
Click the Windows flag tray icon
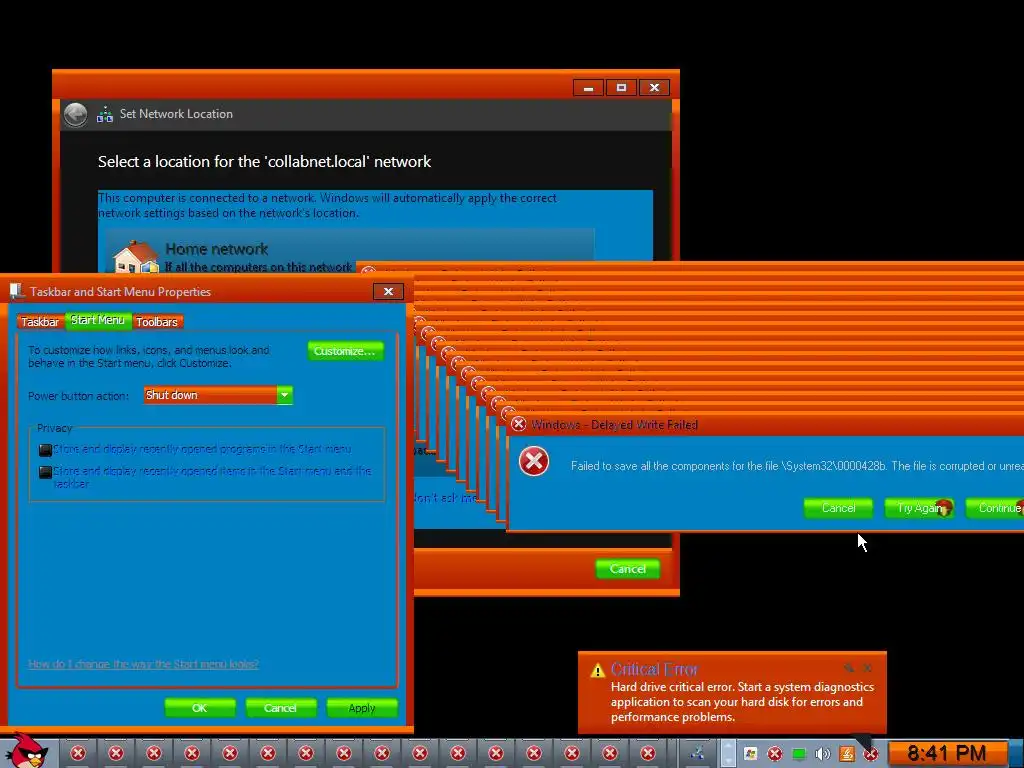750,754
